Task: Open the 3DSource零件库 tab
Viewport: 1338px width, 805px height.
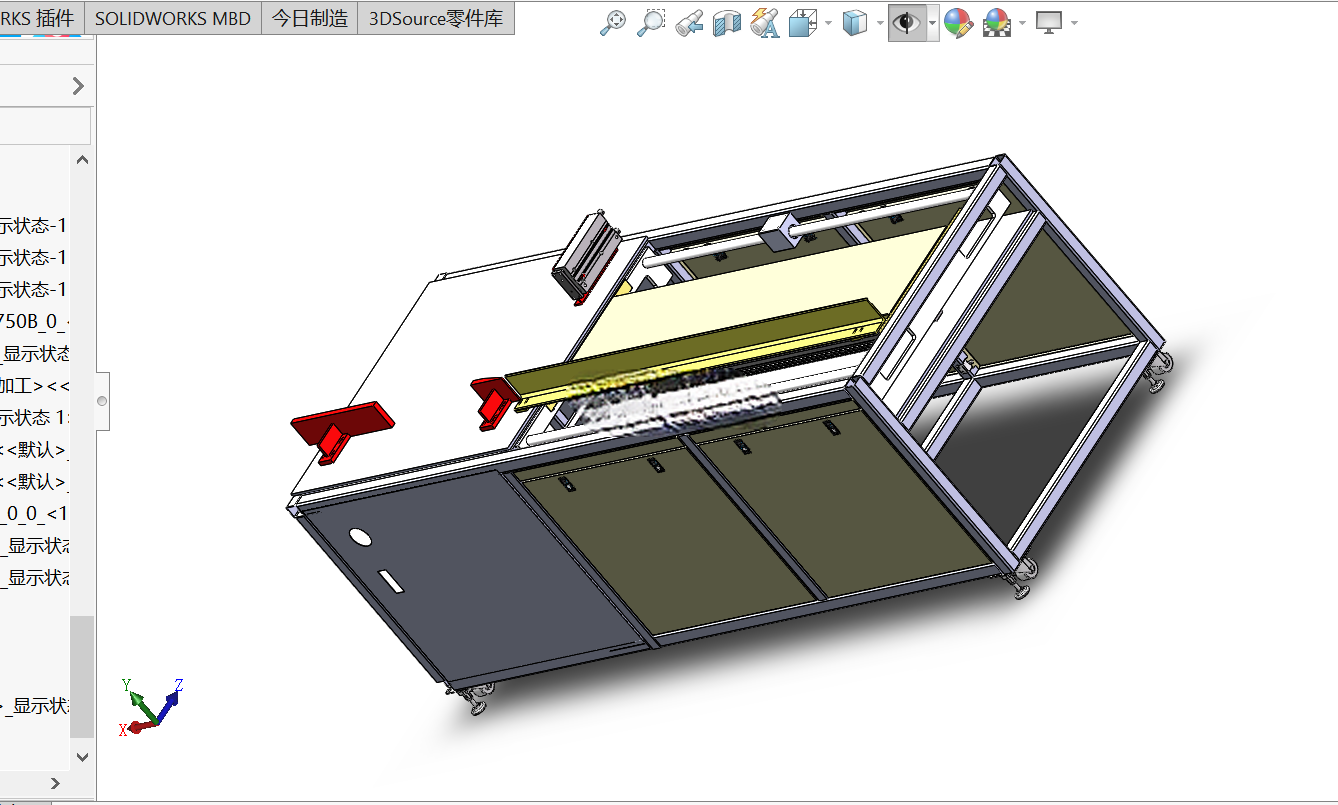Action: point(436,18)
